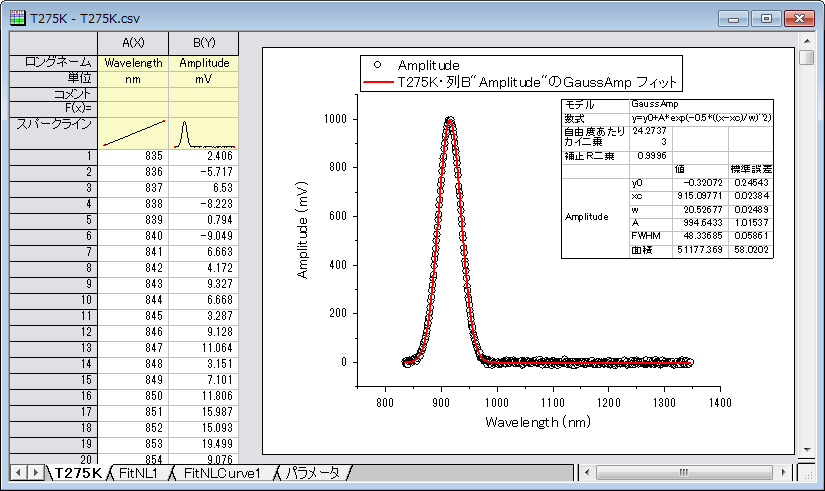The height and width of the screenshot is (491, 825).
Task: Click the open-circle legend symbol
Action: point(377,65)
